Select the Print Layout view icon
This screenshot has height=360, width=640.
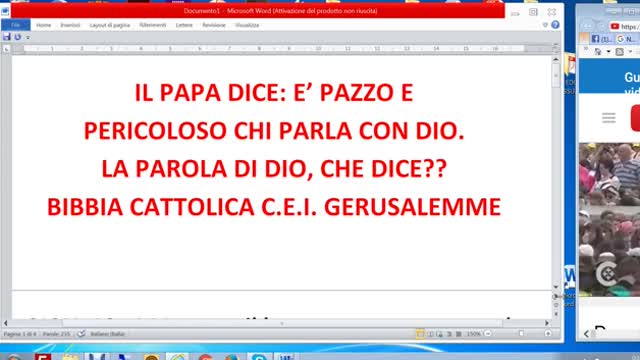point(420,334)
